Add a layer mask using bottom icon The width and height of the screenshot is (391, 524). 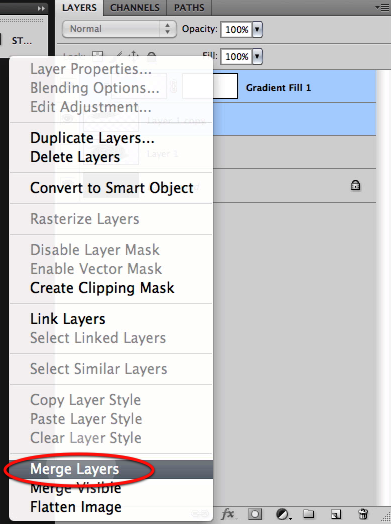(x=255, y=514)
